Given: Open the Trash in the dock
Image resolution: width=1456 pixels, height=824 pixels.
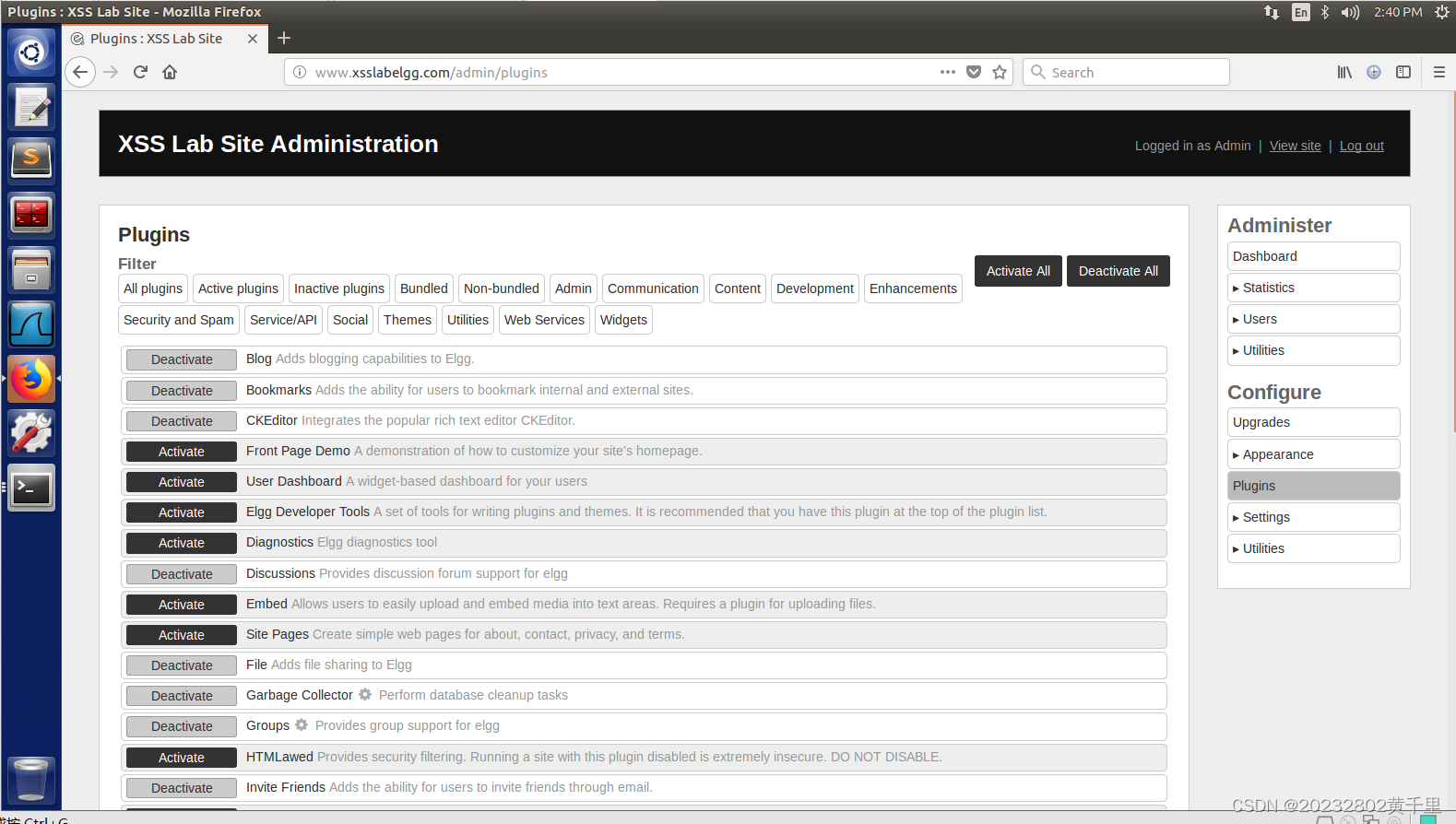Looking at the screenshot, I should [31, 780].
